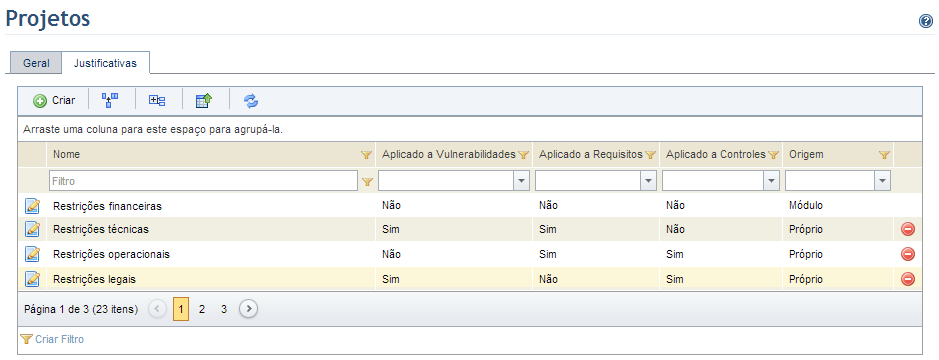Image resolution: width=939 pixels, height=360 pixels.
Task: Open the Aplicado a Requisitos filter dropdown
Action: coord(647,180)
